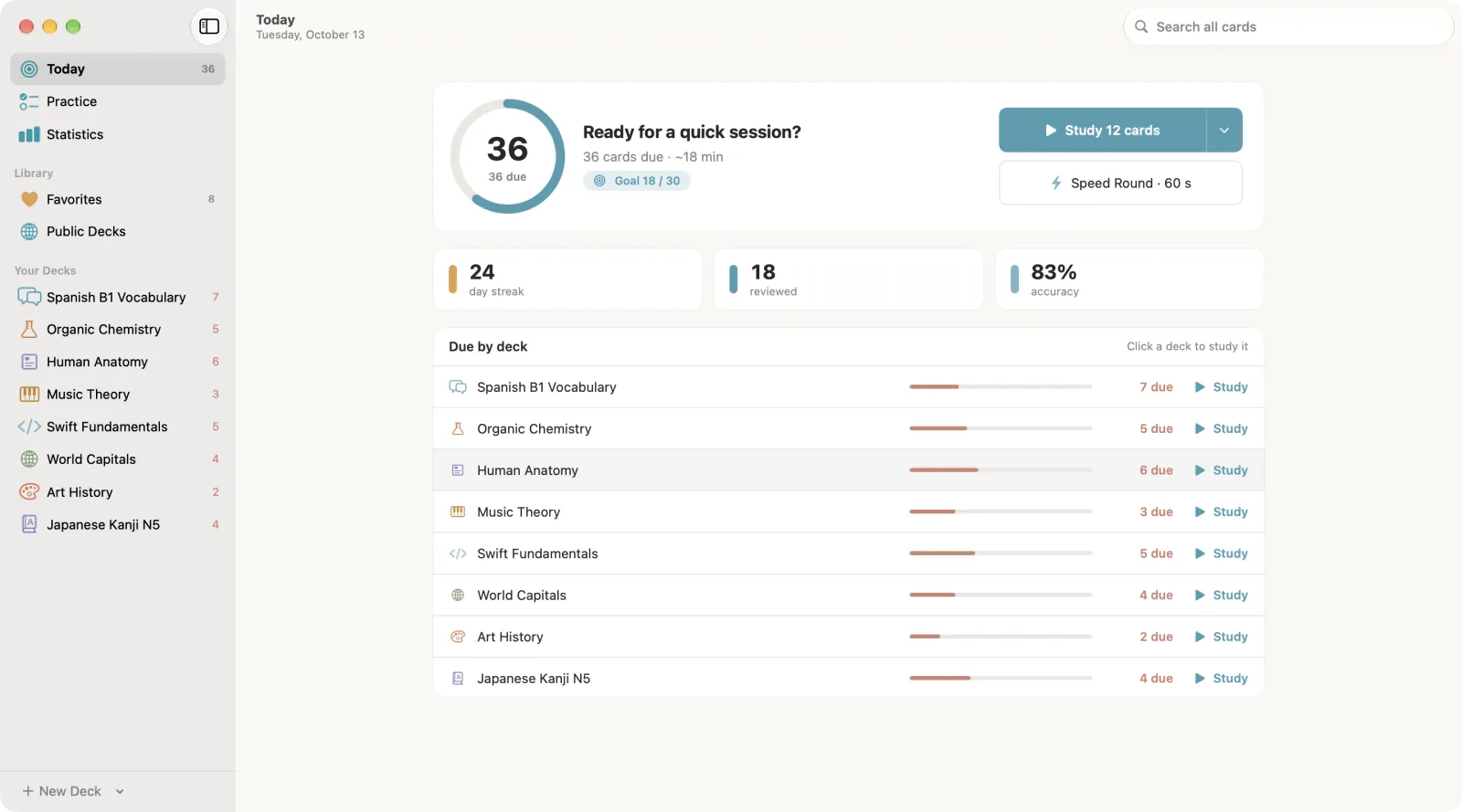Open Today in the sidebar
Screen dimensions: 1462x812
(x=118, y=69)
